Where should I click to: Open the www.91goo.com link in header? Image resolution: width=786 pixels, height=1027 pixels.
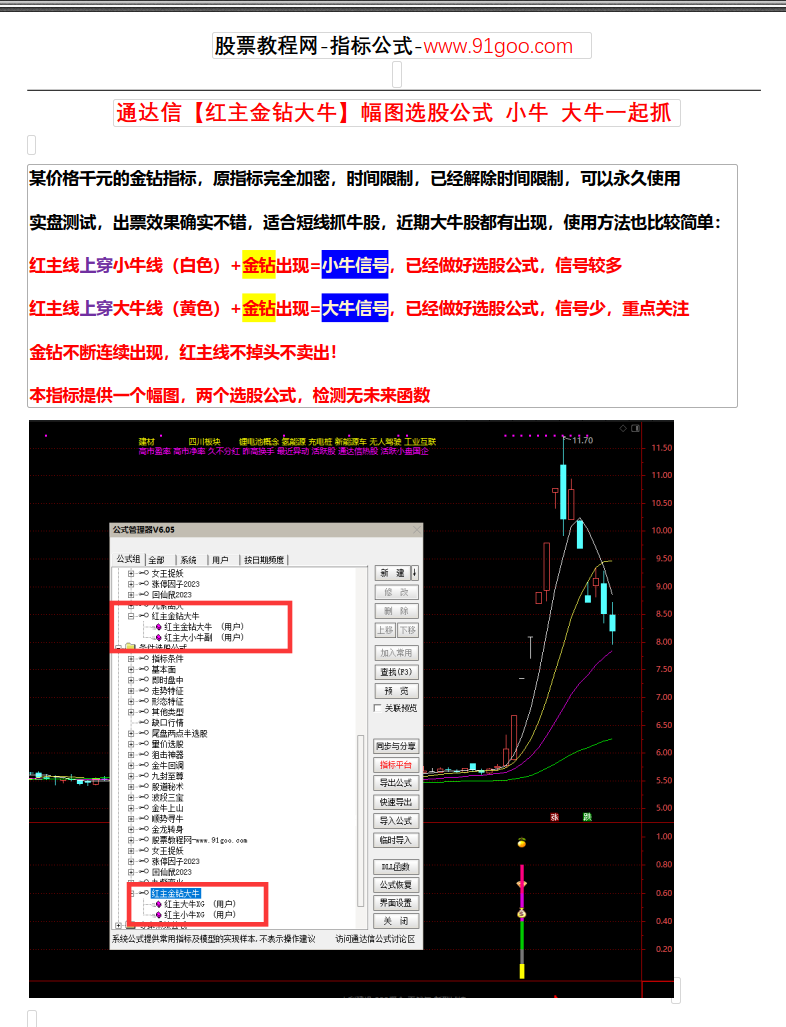[x=498, y=46]
